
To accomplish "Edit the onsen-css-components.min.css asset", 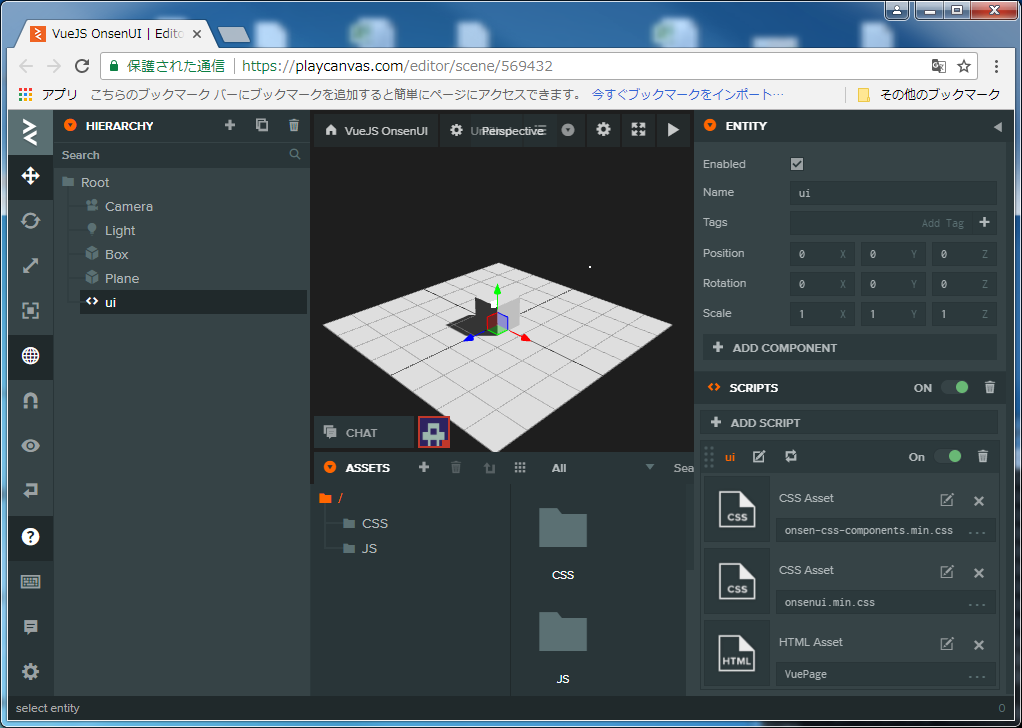I will (946, 501).
